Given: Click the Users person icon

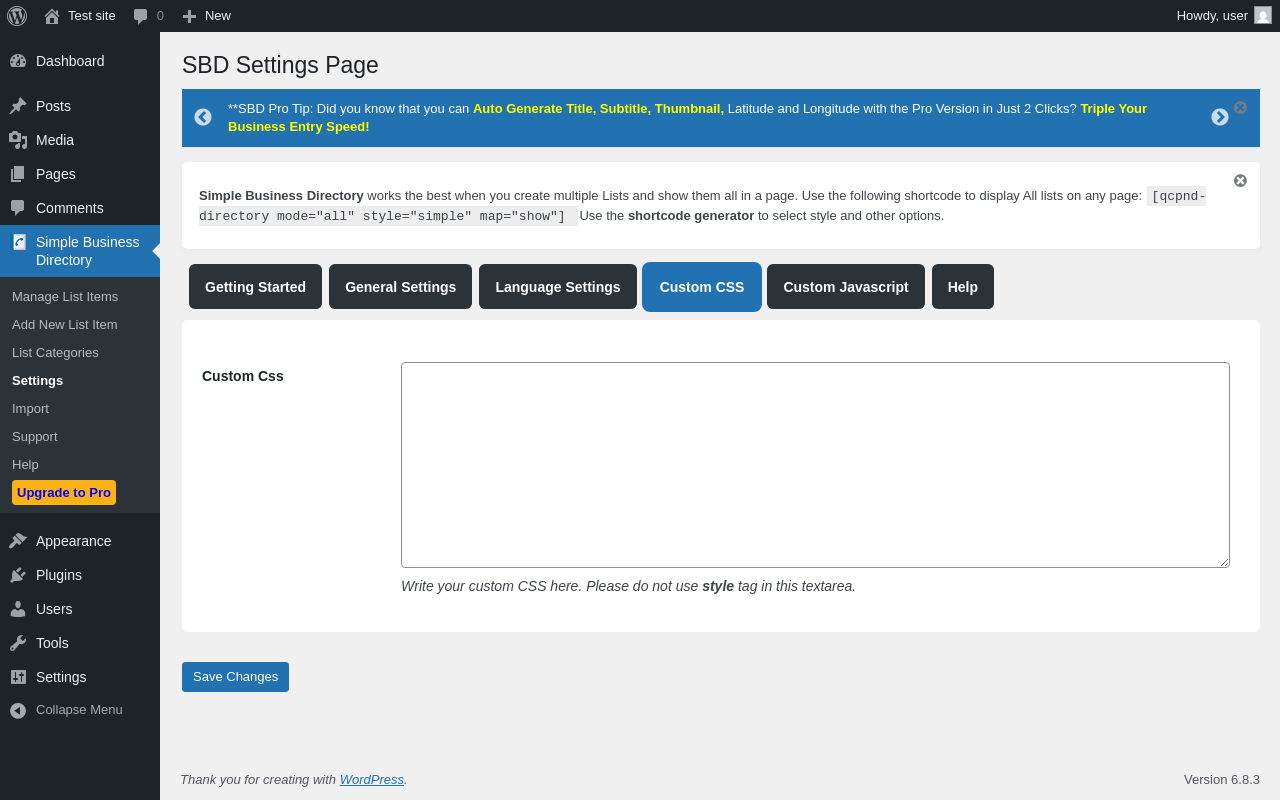Looking at the screenshot, I should (18, 609).
